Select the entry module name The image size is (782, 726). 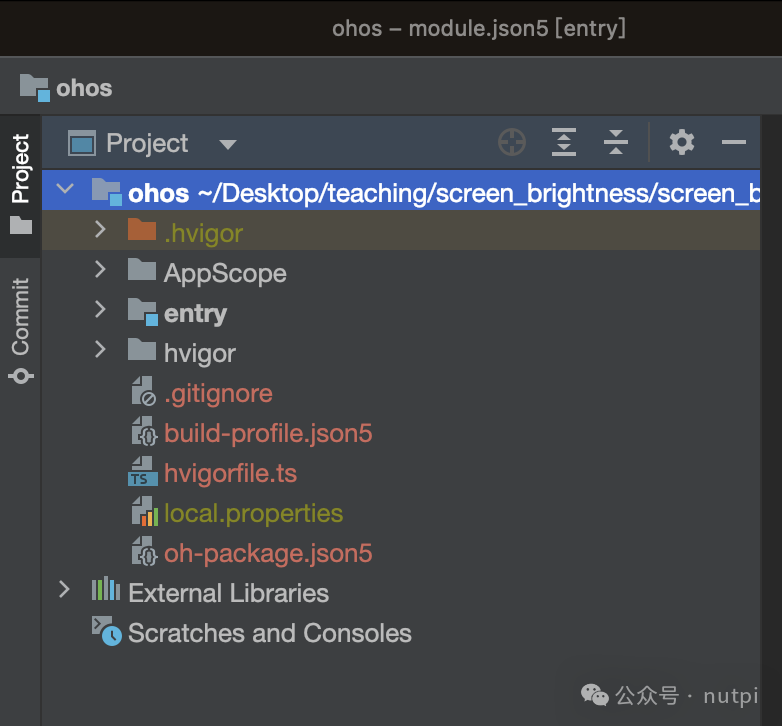click(x=195, y=314)
